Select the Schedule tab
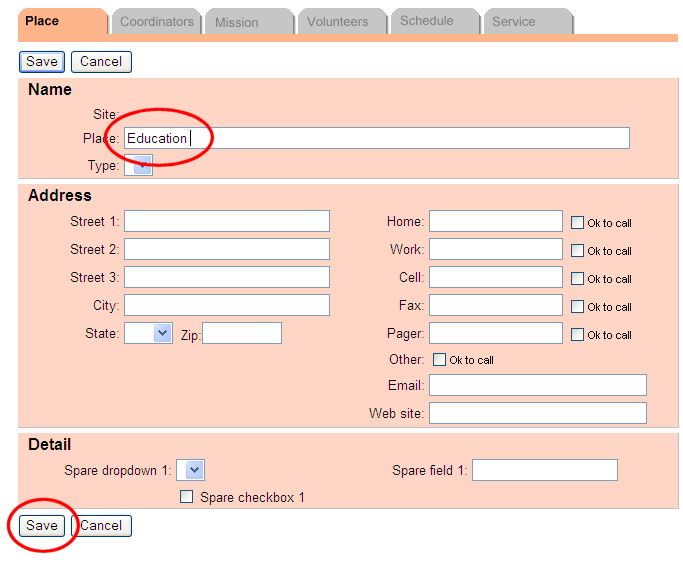This screenshot has height=562, width=683. [x=426, y=21]
